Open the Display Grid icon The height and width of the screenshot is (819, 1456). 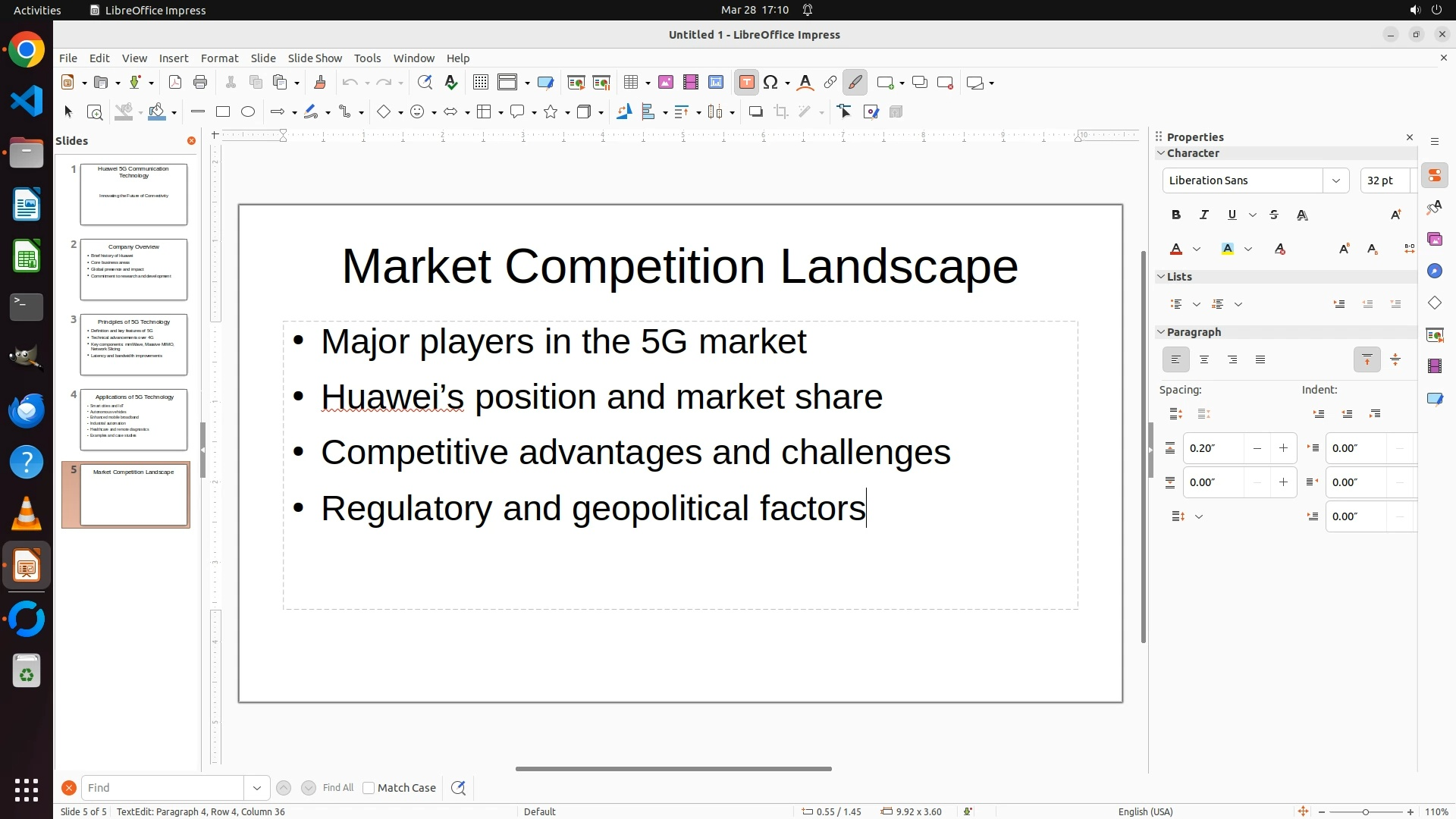[480, 83]
